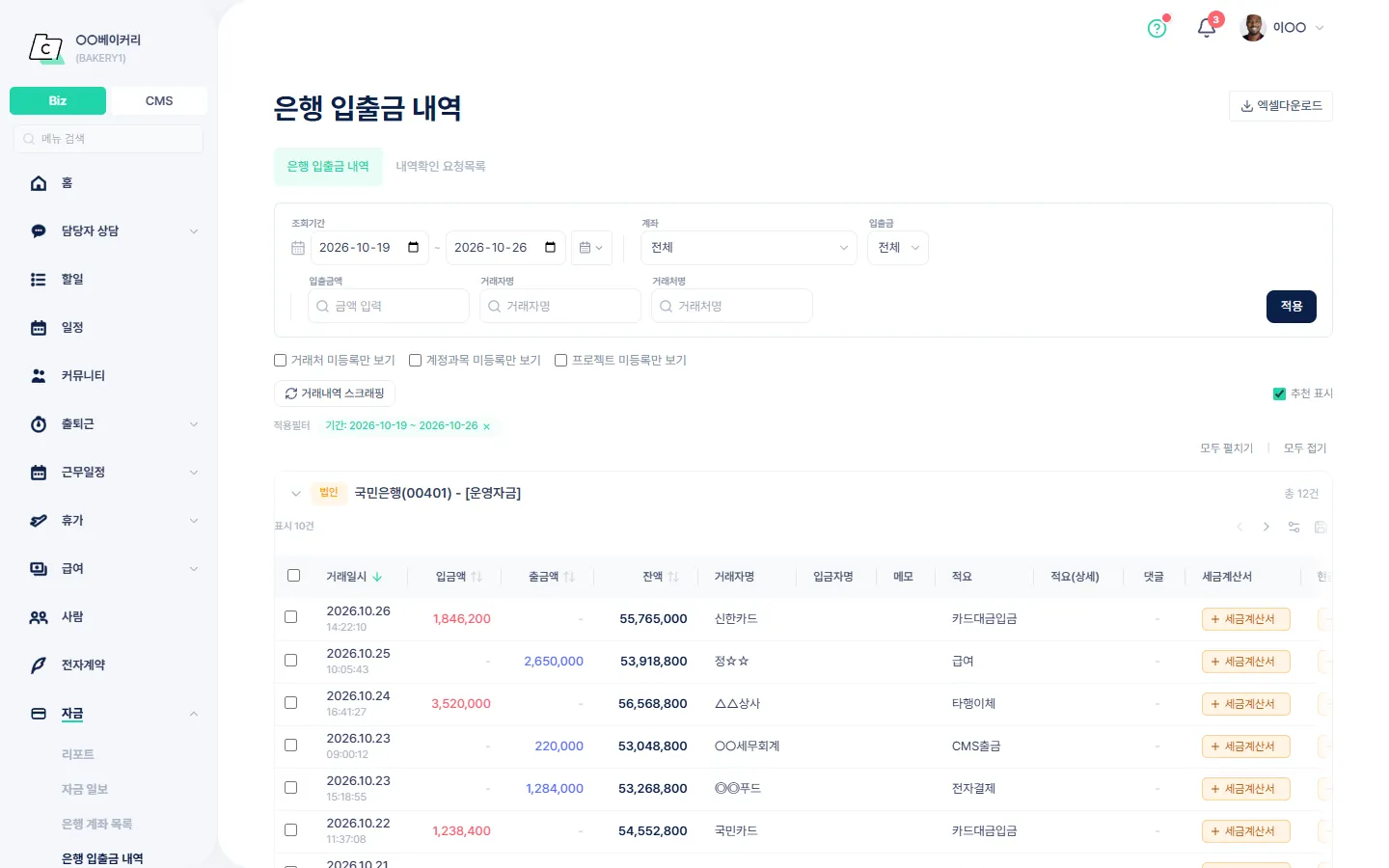Click 거래내역 스크래핑 button

coord(335,393)
